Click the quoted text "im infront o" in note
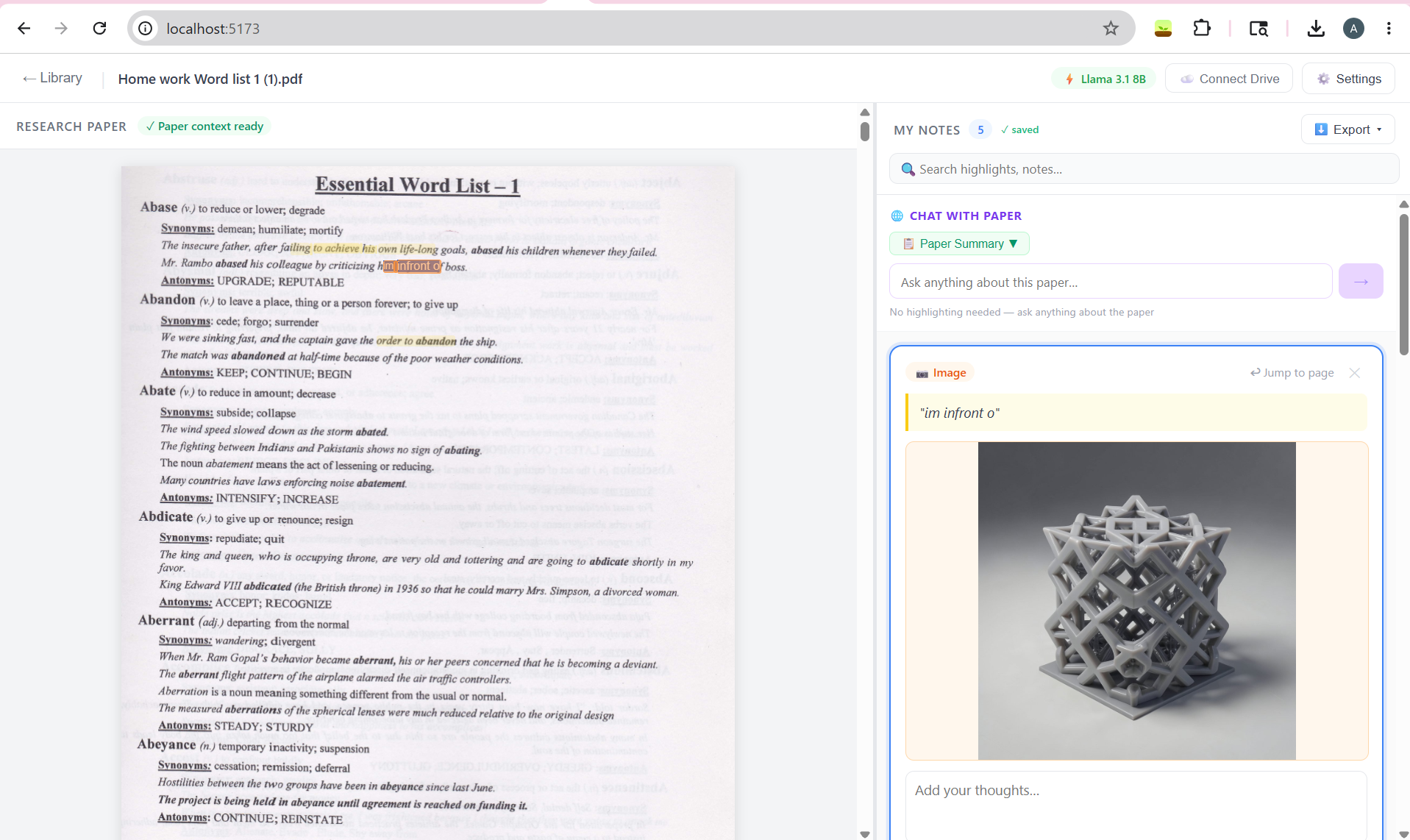Screen dimensions: 1410x840 point(959,413)
